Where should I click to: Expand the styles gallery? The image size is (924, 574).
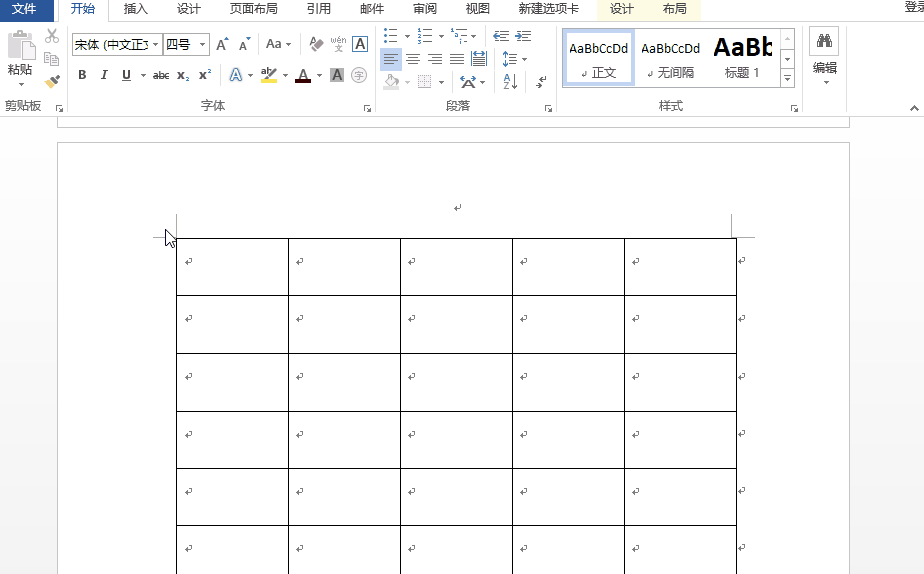coord(787,78)
